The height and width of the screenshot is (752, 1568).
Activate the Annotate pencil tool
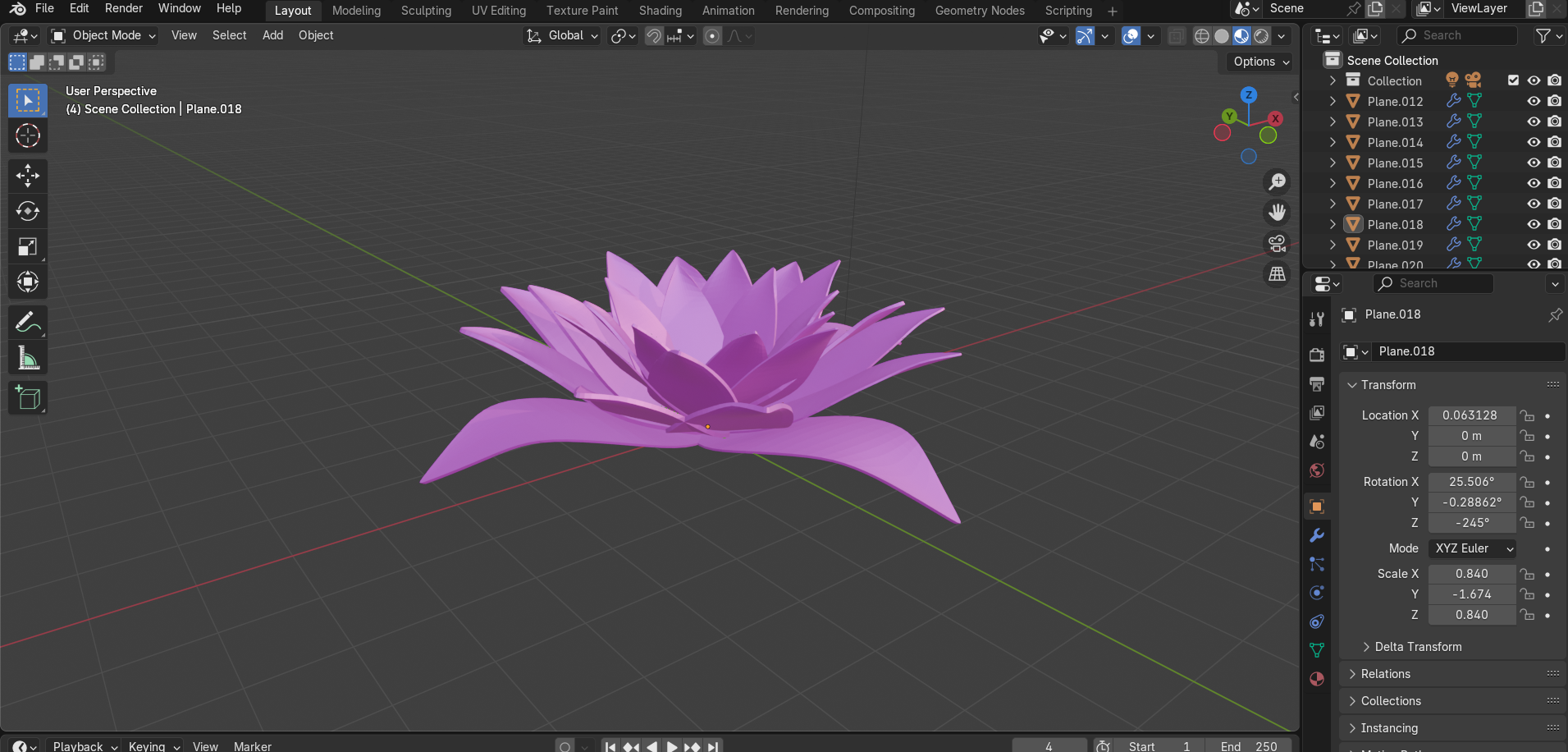pyautogui.click(x=28, y=323)
